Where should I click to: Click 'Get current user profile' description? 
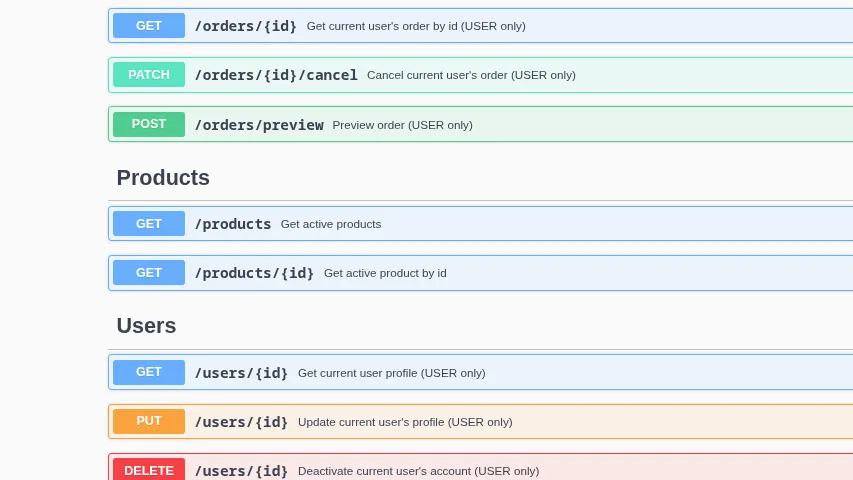point(392,373)
